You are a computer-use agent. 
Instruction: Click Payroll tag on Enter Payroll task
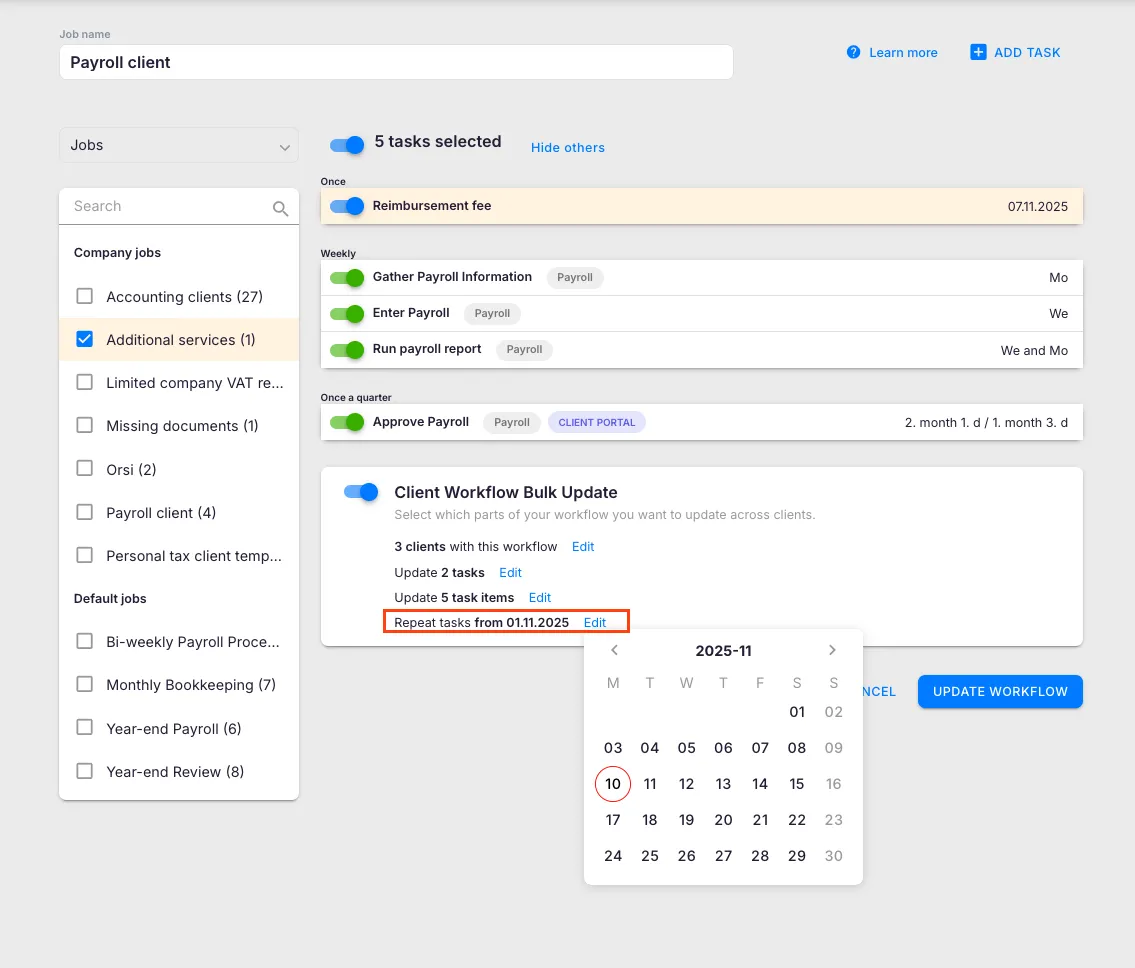click(x=492, y=314)
